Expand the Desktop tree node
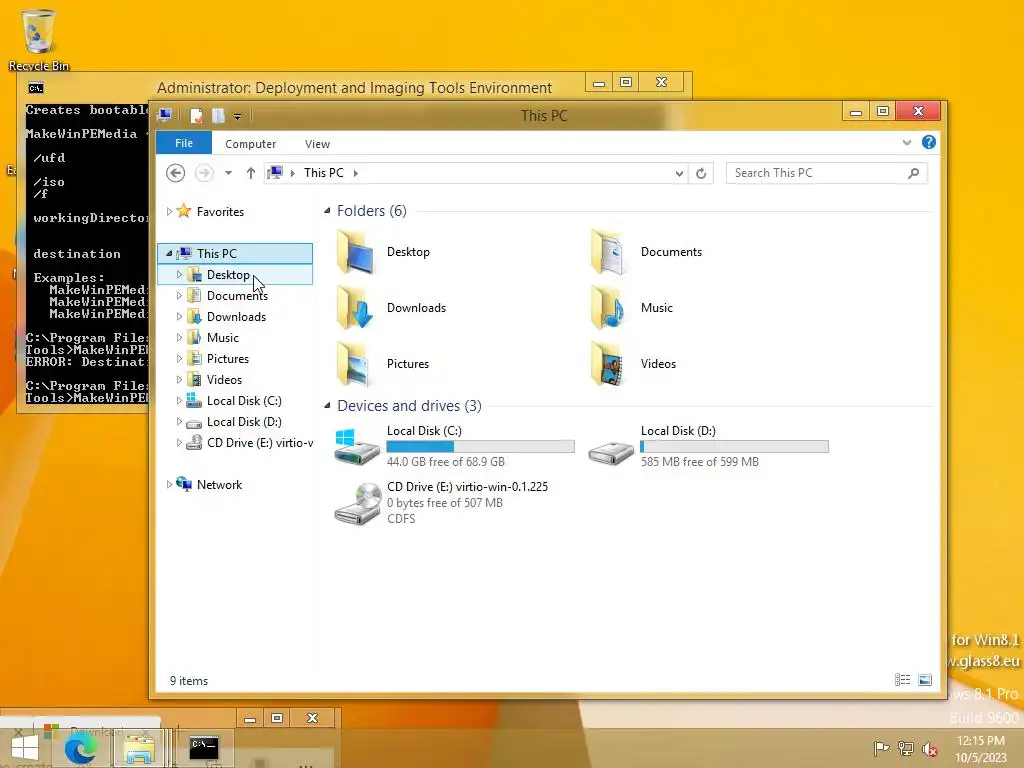The image size is (1024, 768). click(x=179, y=275)
